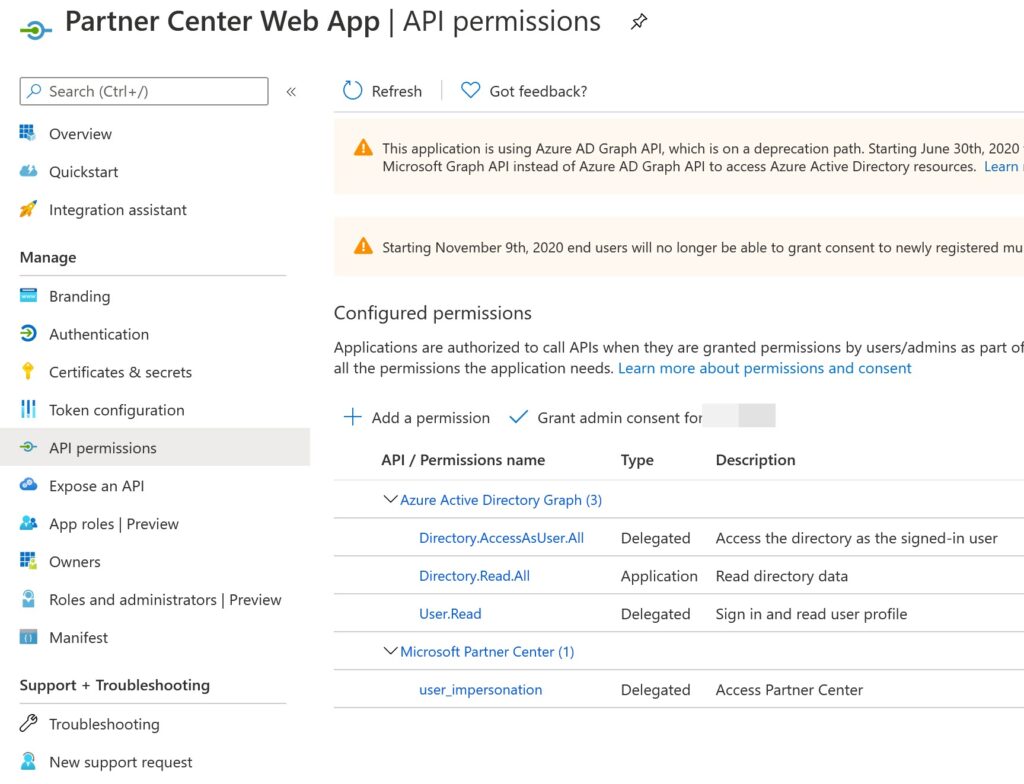
Task: Click the Manifest brackets icon
Action: click(28, 636)
